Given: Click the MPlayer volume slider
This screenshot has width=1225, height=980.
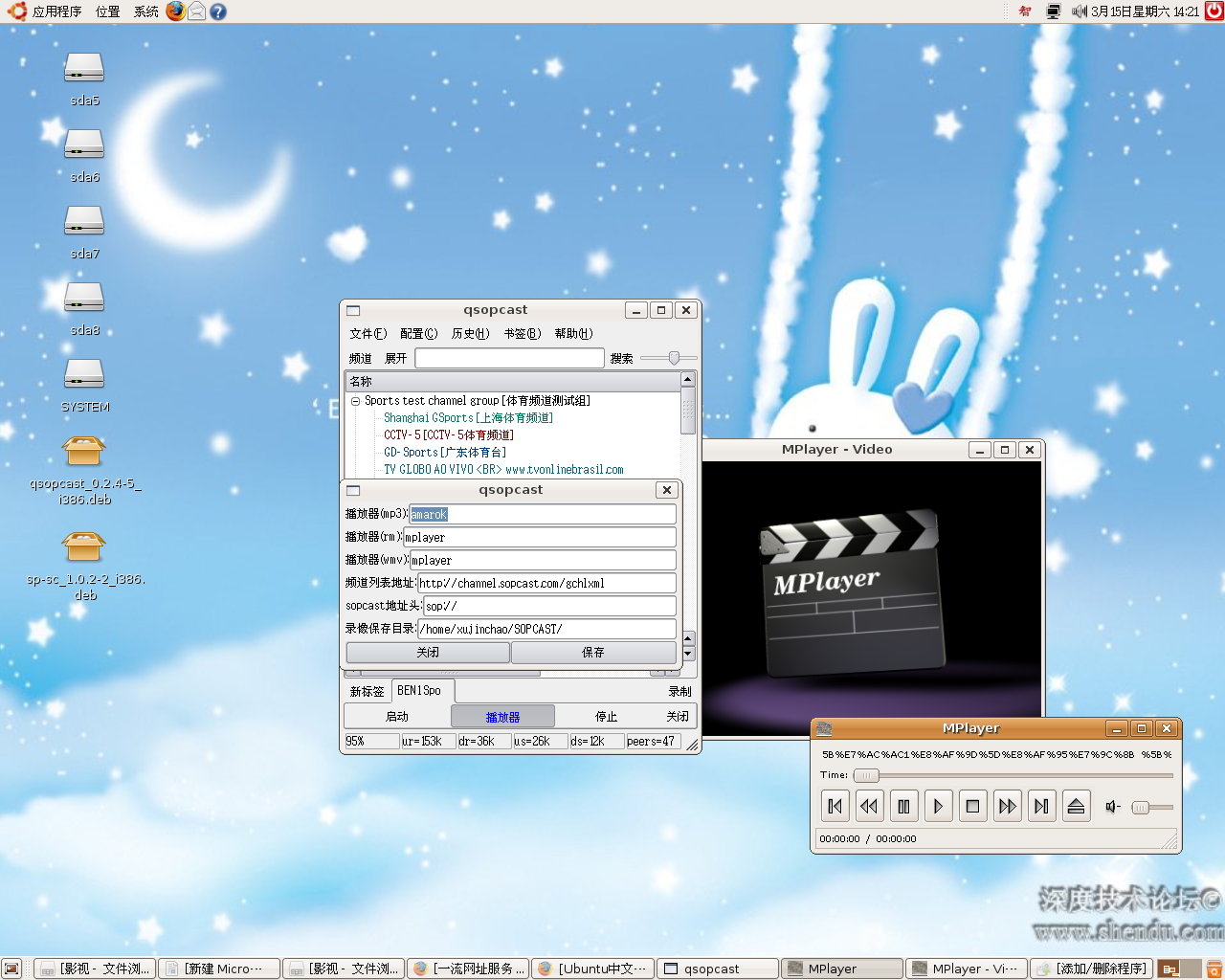Looking at the screenshot, I should point(1152,807).
